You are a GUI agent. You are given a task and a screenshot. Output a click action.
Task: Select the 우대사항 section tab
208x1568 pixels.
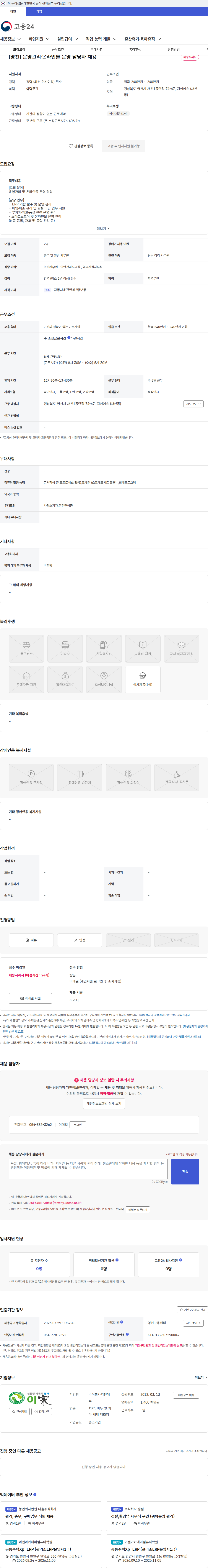click(x=96, y=49)
